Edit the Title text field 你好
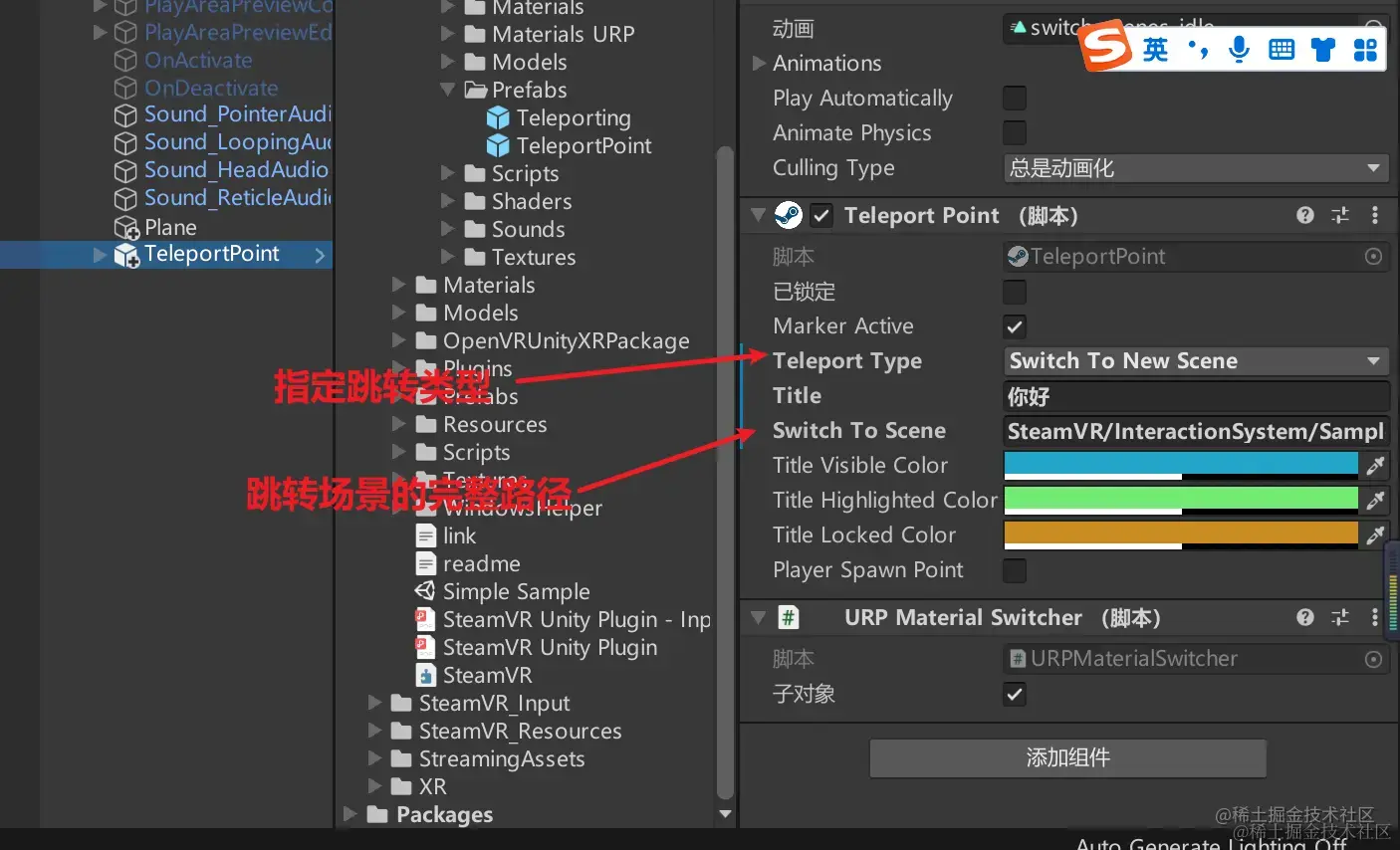Viewport: 1400px width, 850px height. tap(1196, 396)
